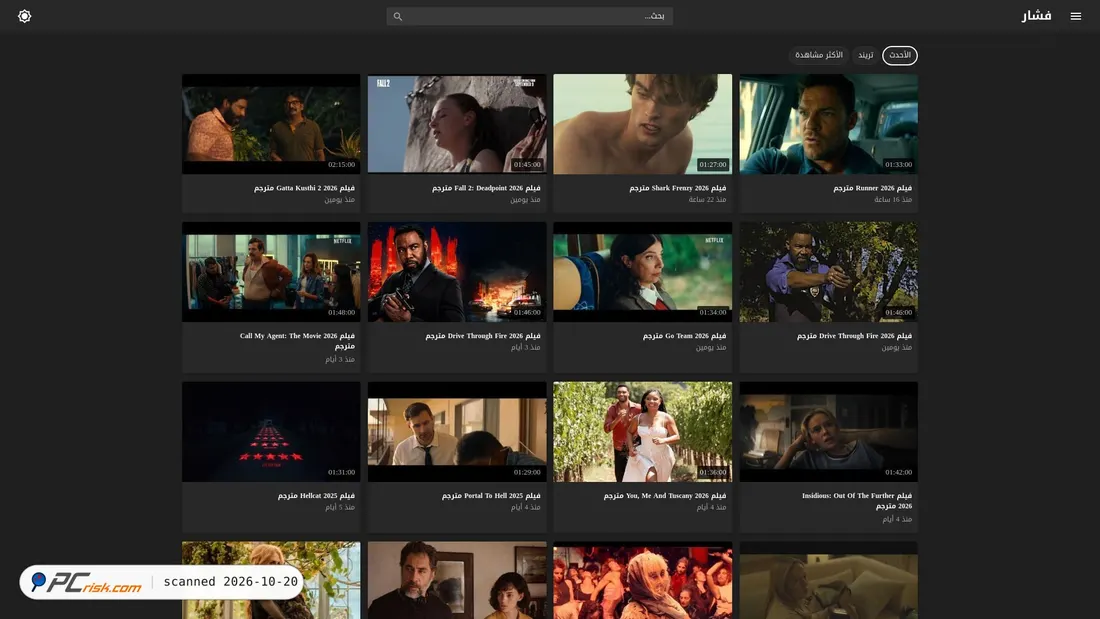Click the 01:33:00 duration badge on Runner
The image size is (1100, 619).
point(898,165)
